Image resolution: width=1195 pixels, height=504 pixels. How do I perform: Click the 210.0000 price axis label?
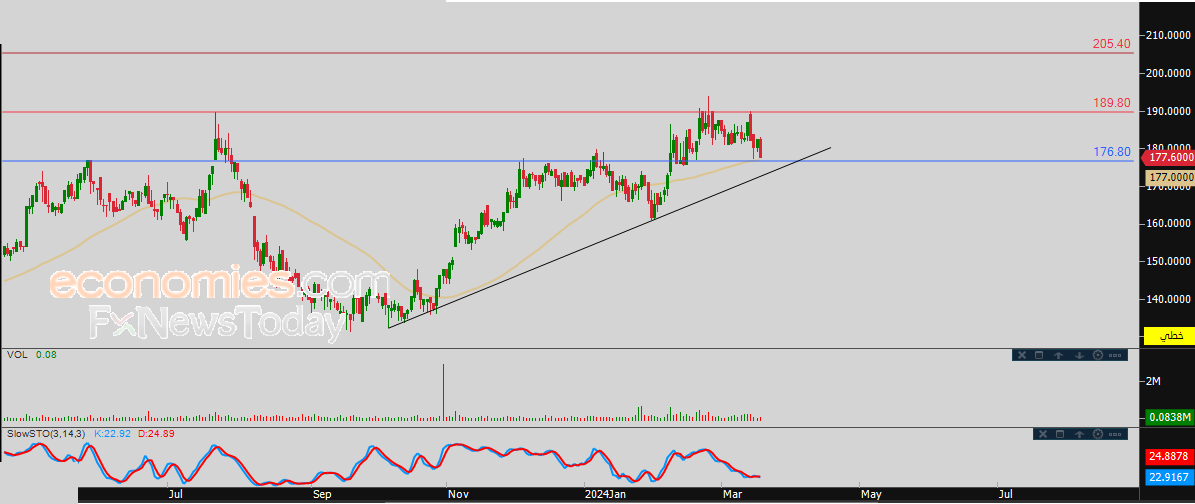coord(1169,35)
